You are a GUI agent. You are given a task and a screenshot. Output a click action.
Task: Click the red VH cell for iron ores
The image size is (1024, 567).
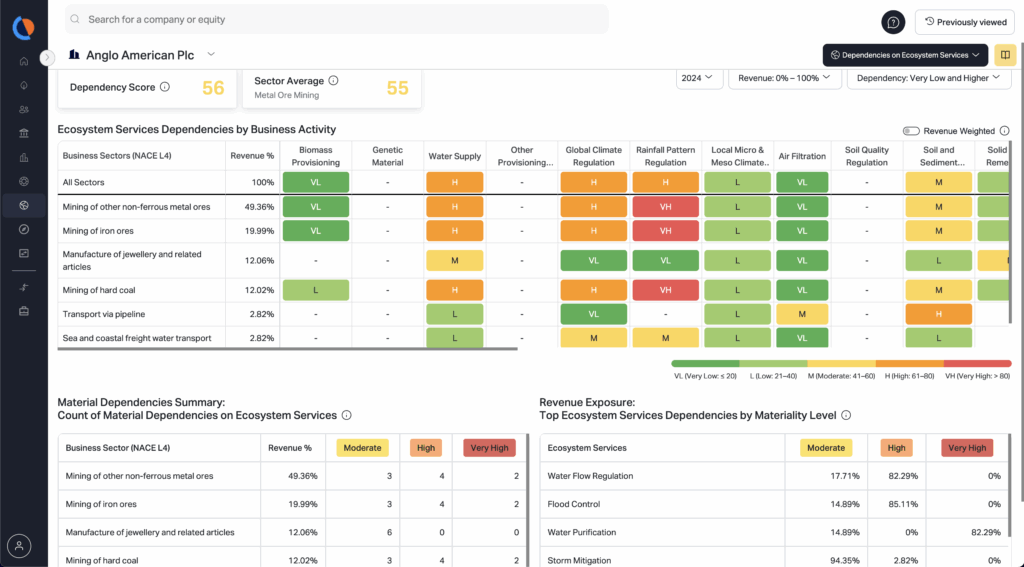click(x=665, y=231)
